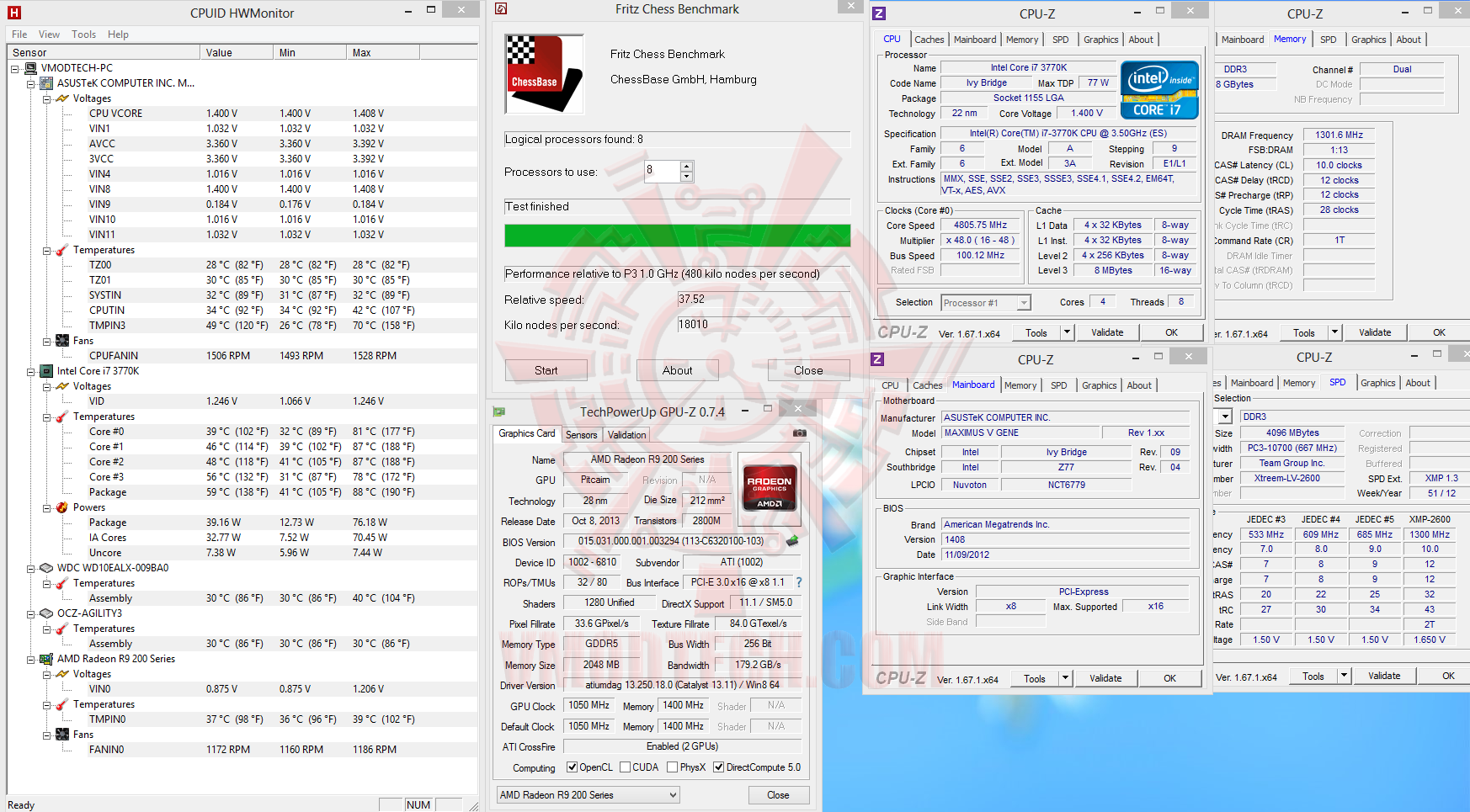Click the Intel Core Voltages icon above VID
Viewport: 1470px width, 812px height.
[62, 386]
